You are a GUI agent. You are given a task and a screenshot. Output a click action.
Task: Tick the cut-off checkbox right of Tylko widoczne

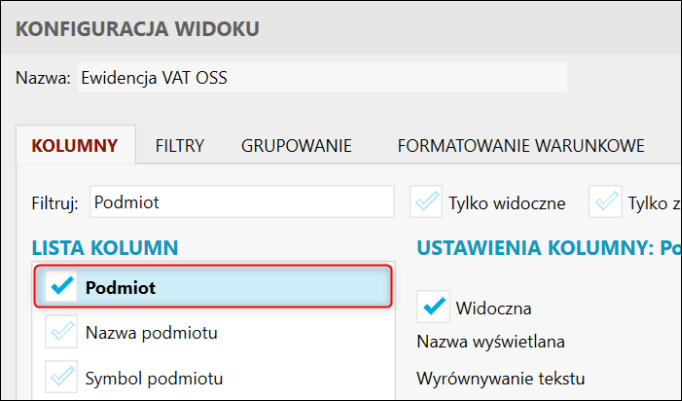click(606, 203)
